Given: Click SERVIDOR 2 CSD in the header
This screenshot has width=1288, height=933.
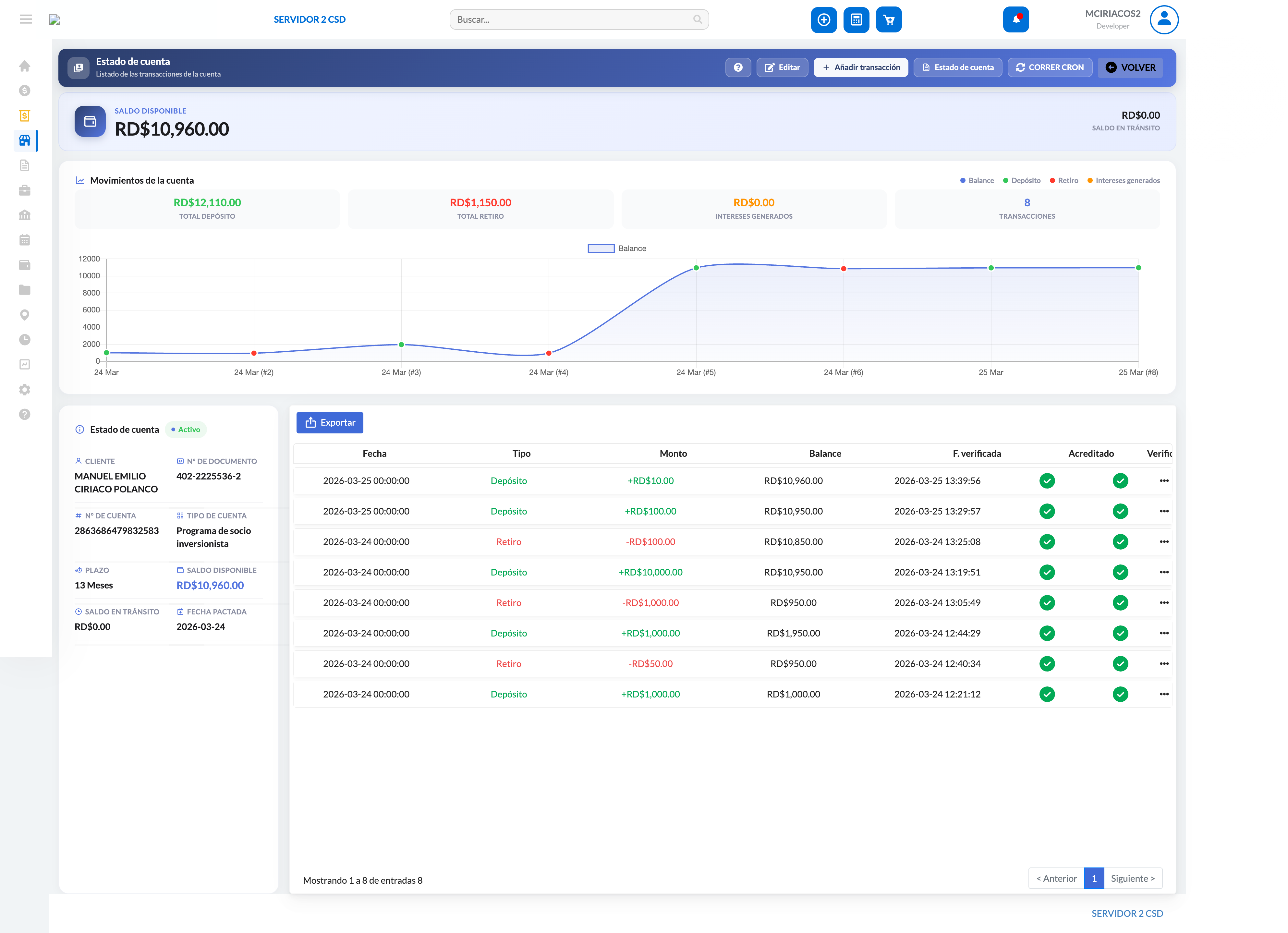Looking at the screenshot, I should click(310, 19).
